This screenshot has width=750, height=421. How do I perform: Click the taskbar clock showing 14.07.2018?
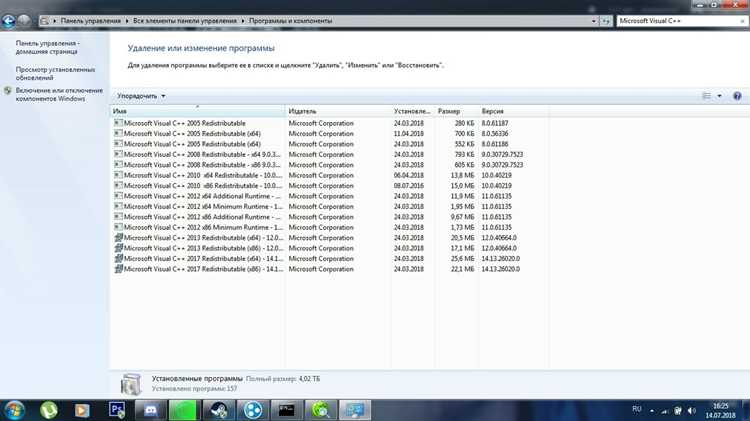click(720, 410)
